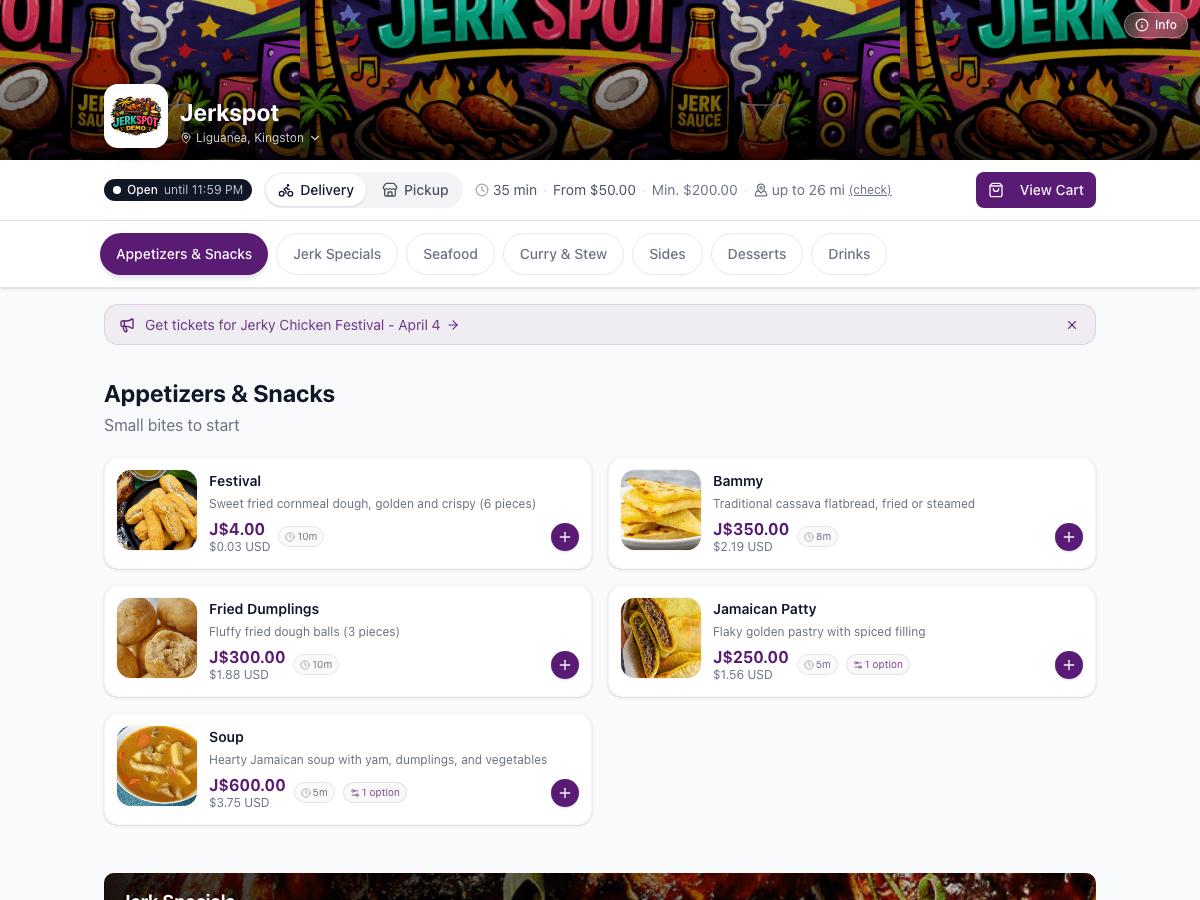Click the shopping bag icon on View Cart

(x=996, y=190)
